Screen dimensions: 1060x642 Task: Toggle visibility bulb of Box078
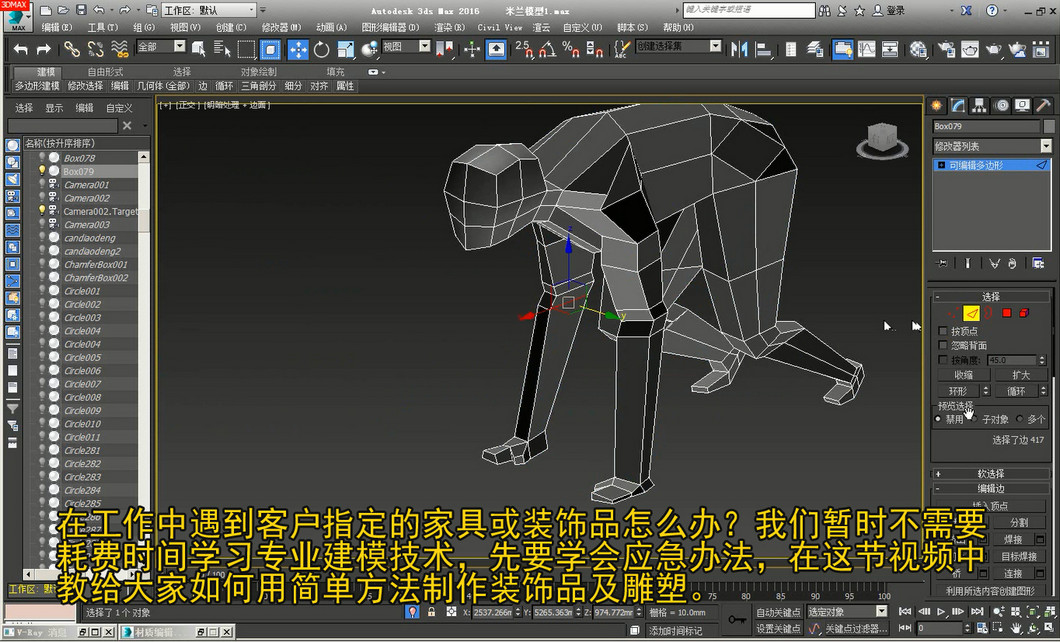[x=42, y=157]
